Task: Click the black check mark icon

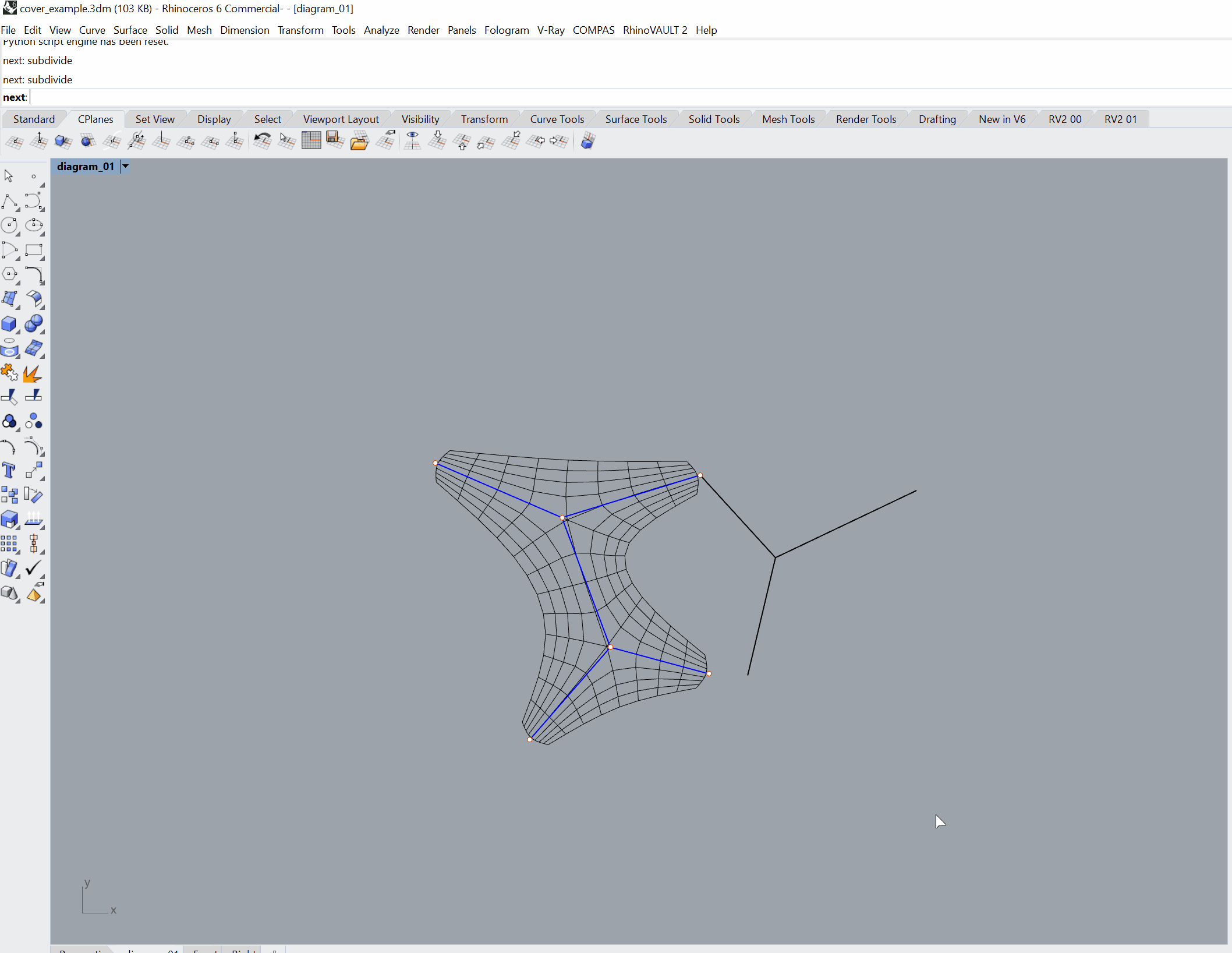Action: coord(34,567)
